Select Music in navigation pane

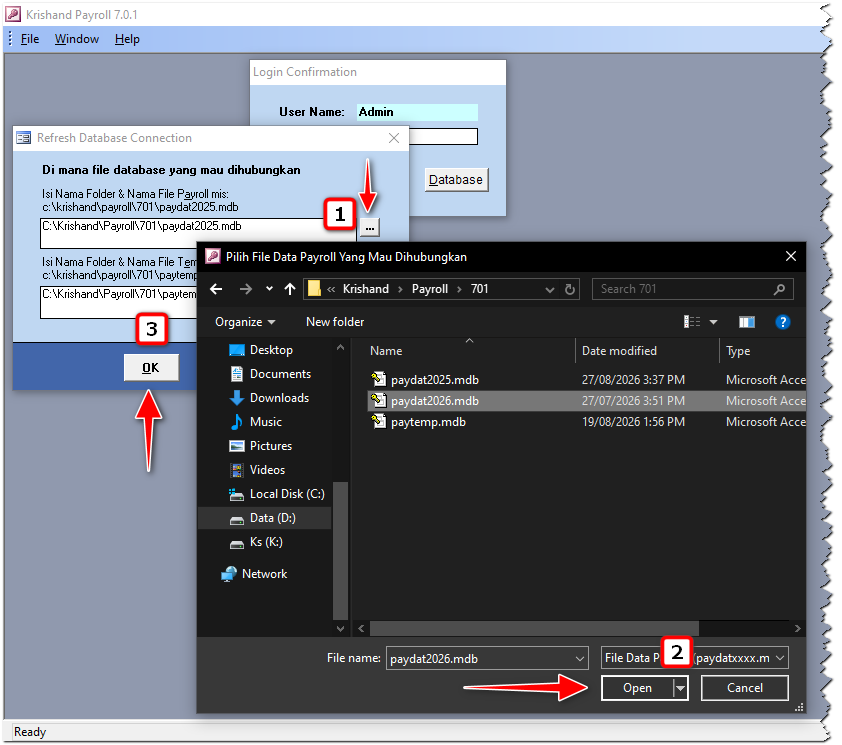point(265,422)
